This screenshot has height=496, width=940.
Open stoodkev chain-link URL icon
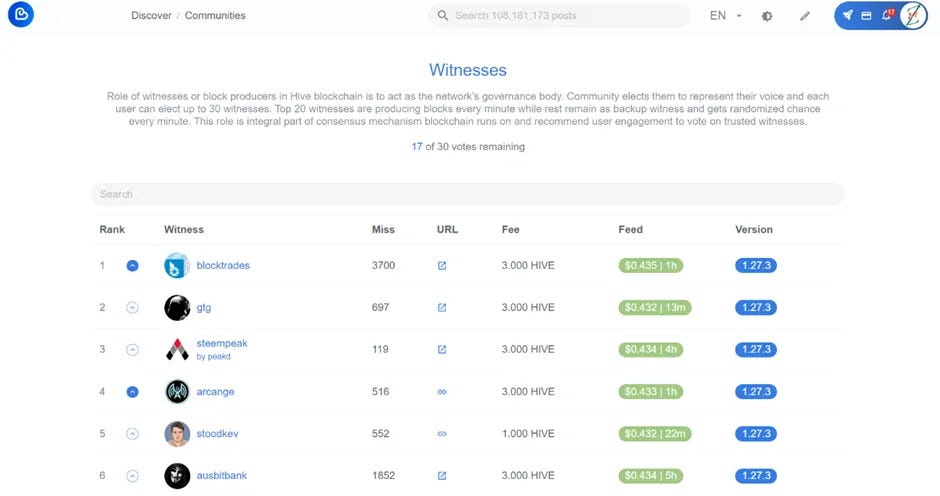442,434
